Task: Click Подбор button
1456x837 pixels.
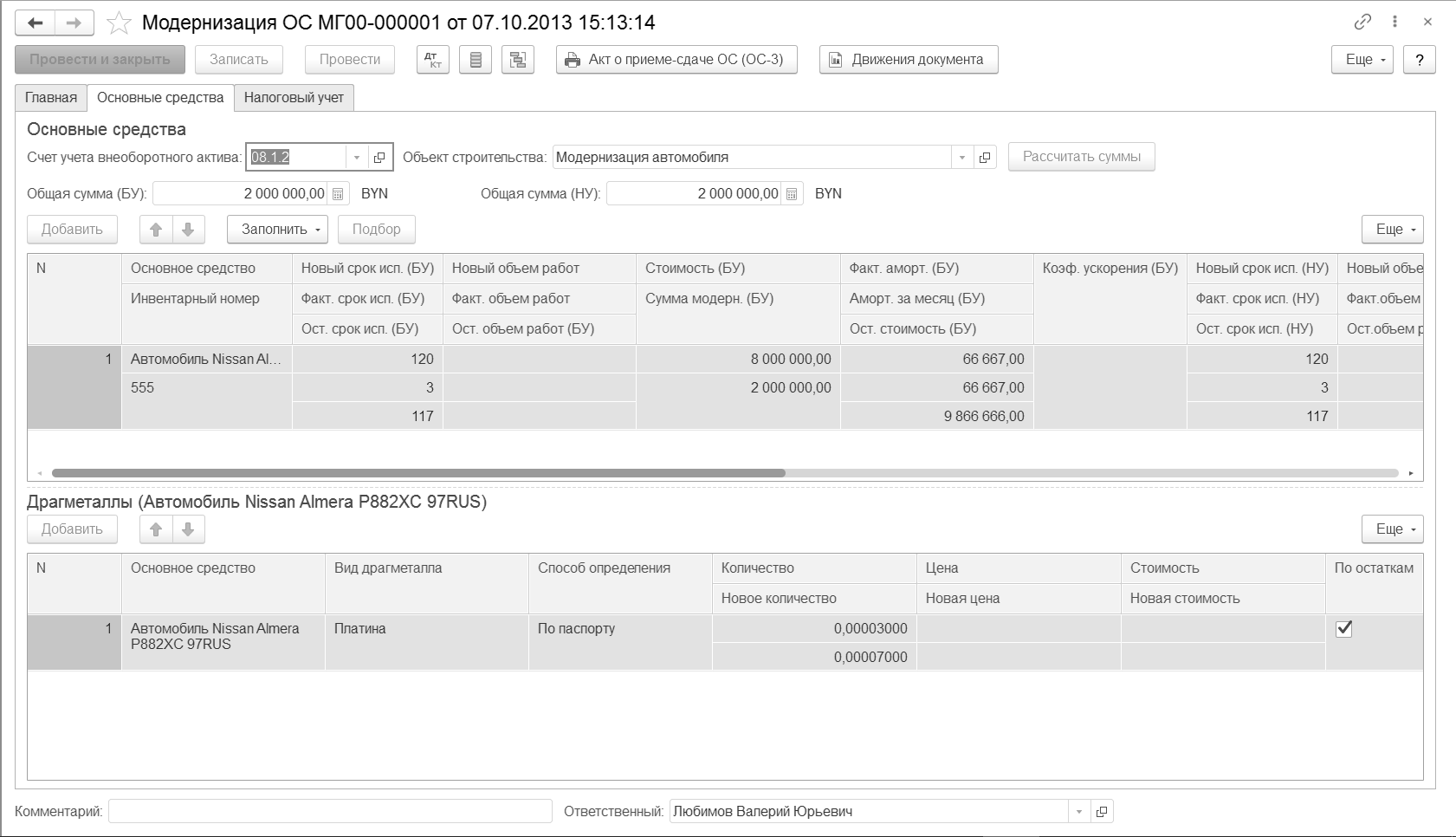Action: click(x=377, y=230)
